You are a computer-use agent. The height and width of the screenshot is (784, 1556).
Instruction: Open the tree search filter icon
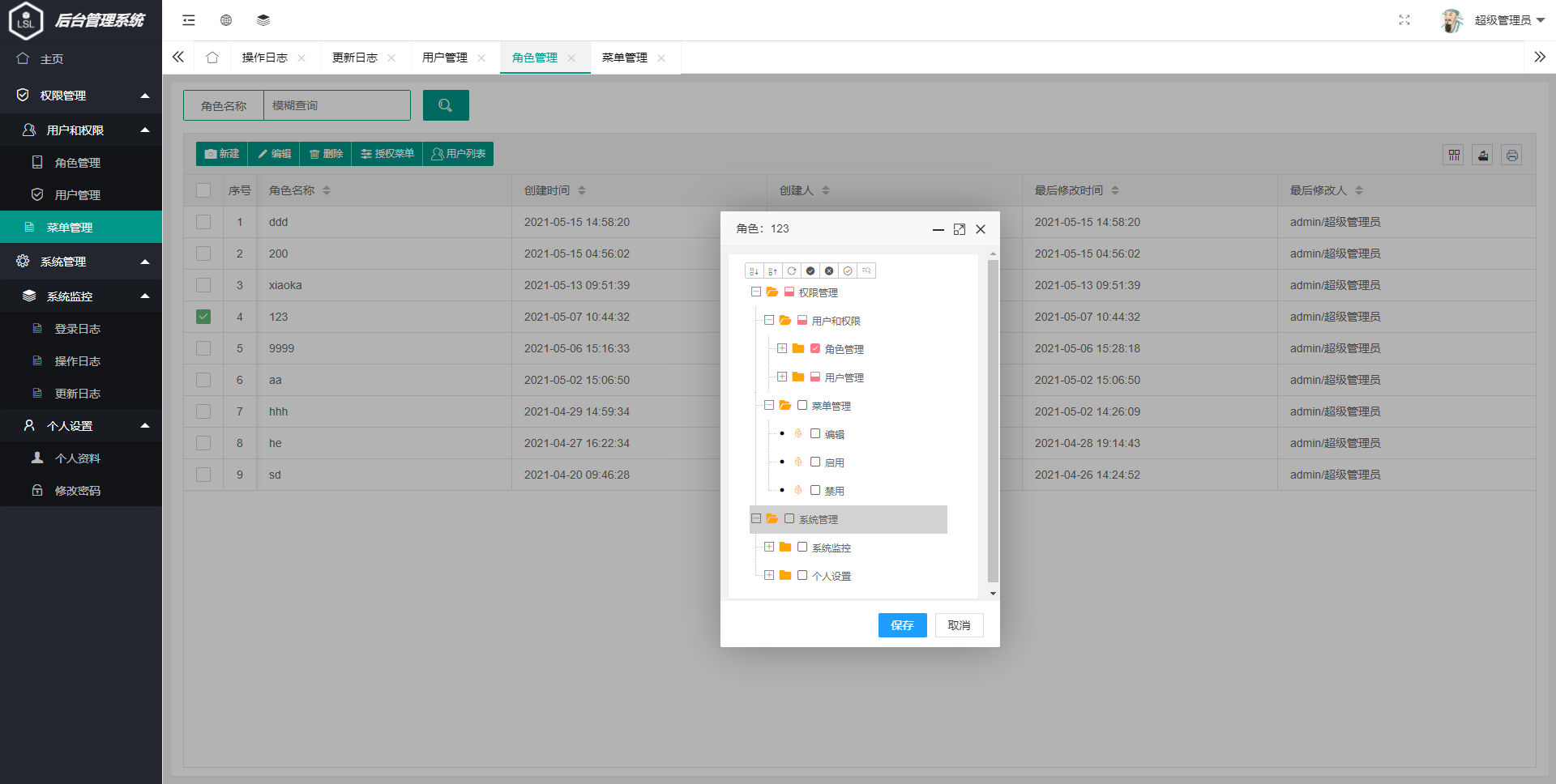click(x=867, y=271)
